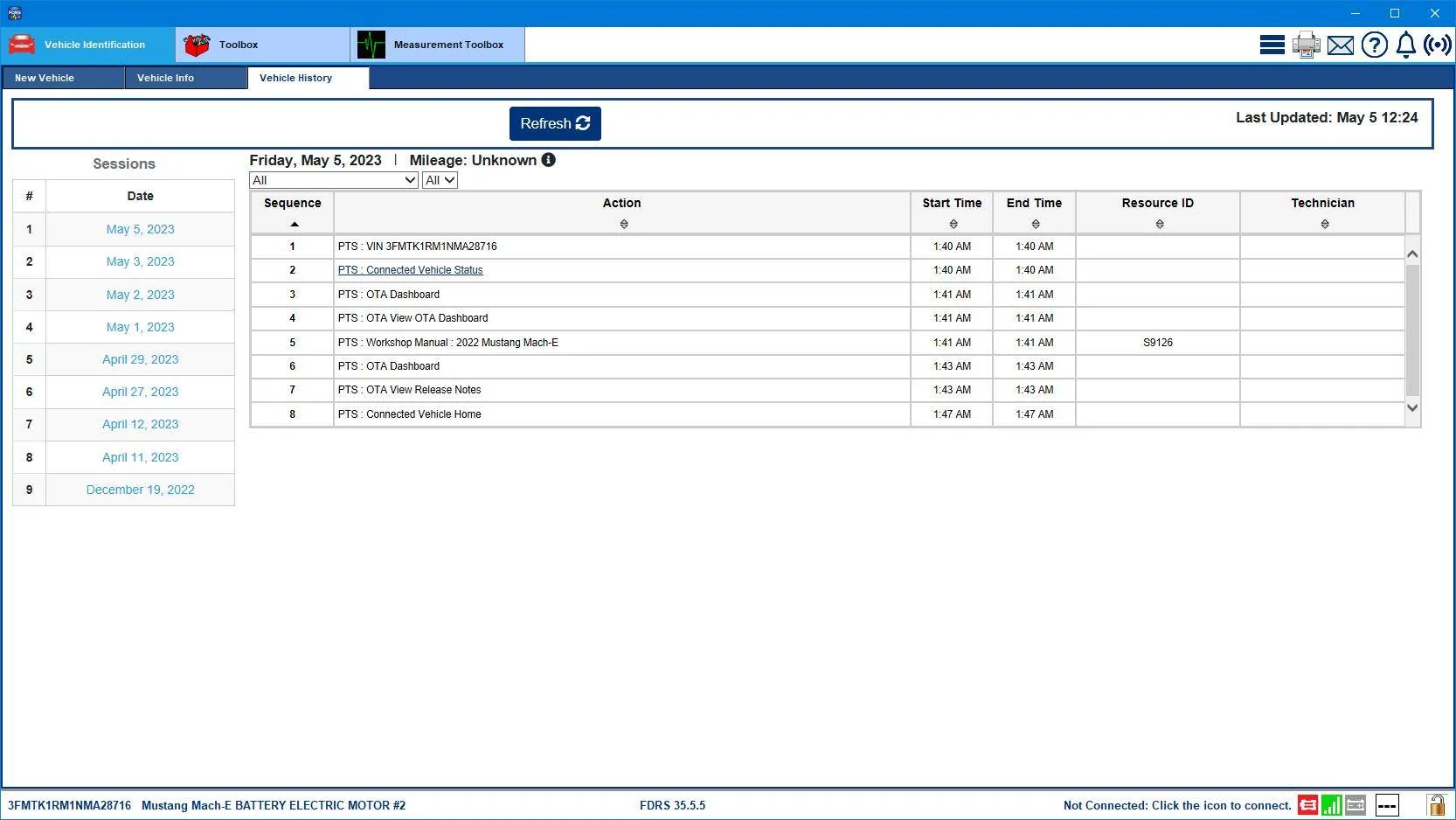Click the table scrollbar up arrow
Viewport: 1456px width, 820px height.
tap(1412, 254)
